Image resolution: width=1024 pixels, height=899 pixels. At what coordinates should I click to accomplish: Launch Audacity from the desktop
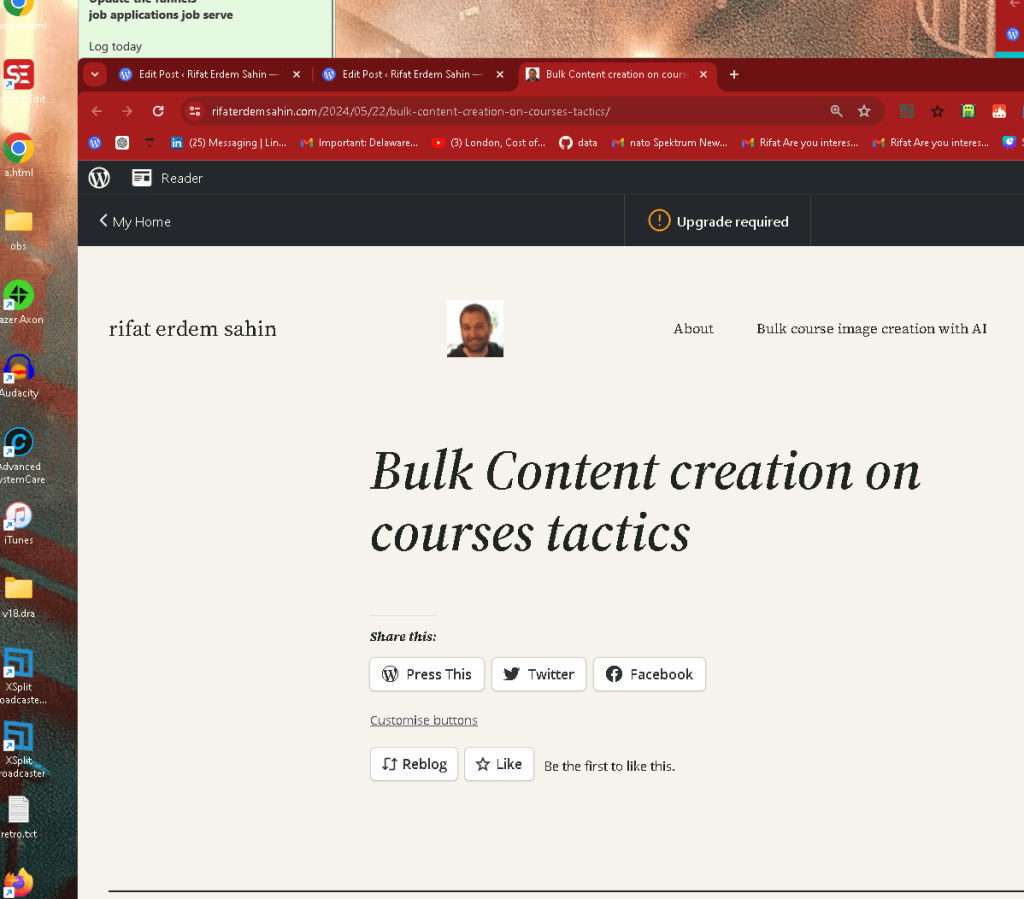(x=19, y=375)
